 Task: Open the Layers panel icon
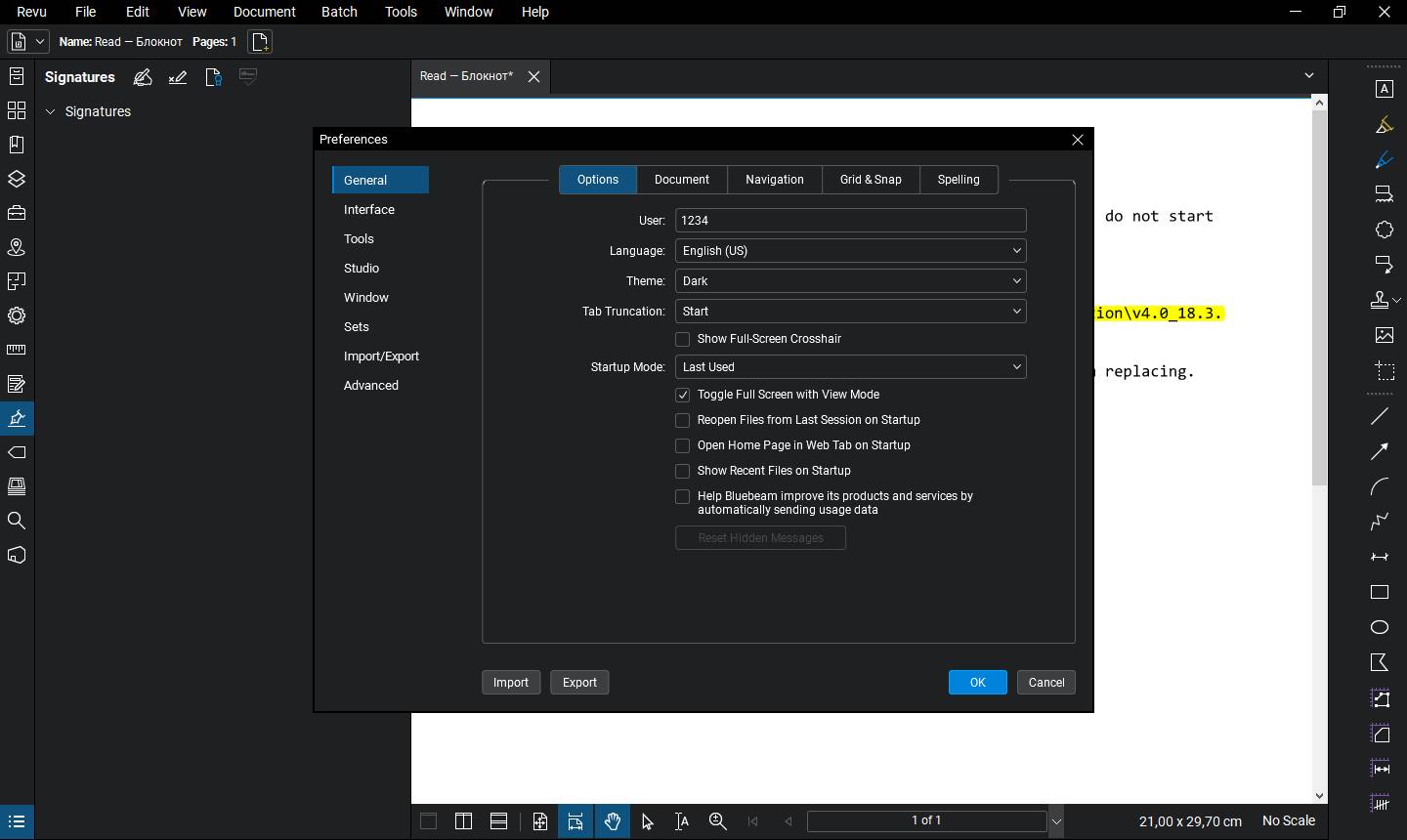click(x=17, y=179)
